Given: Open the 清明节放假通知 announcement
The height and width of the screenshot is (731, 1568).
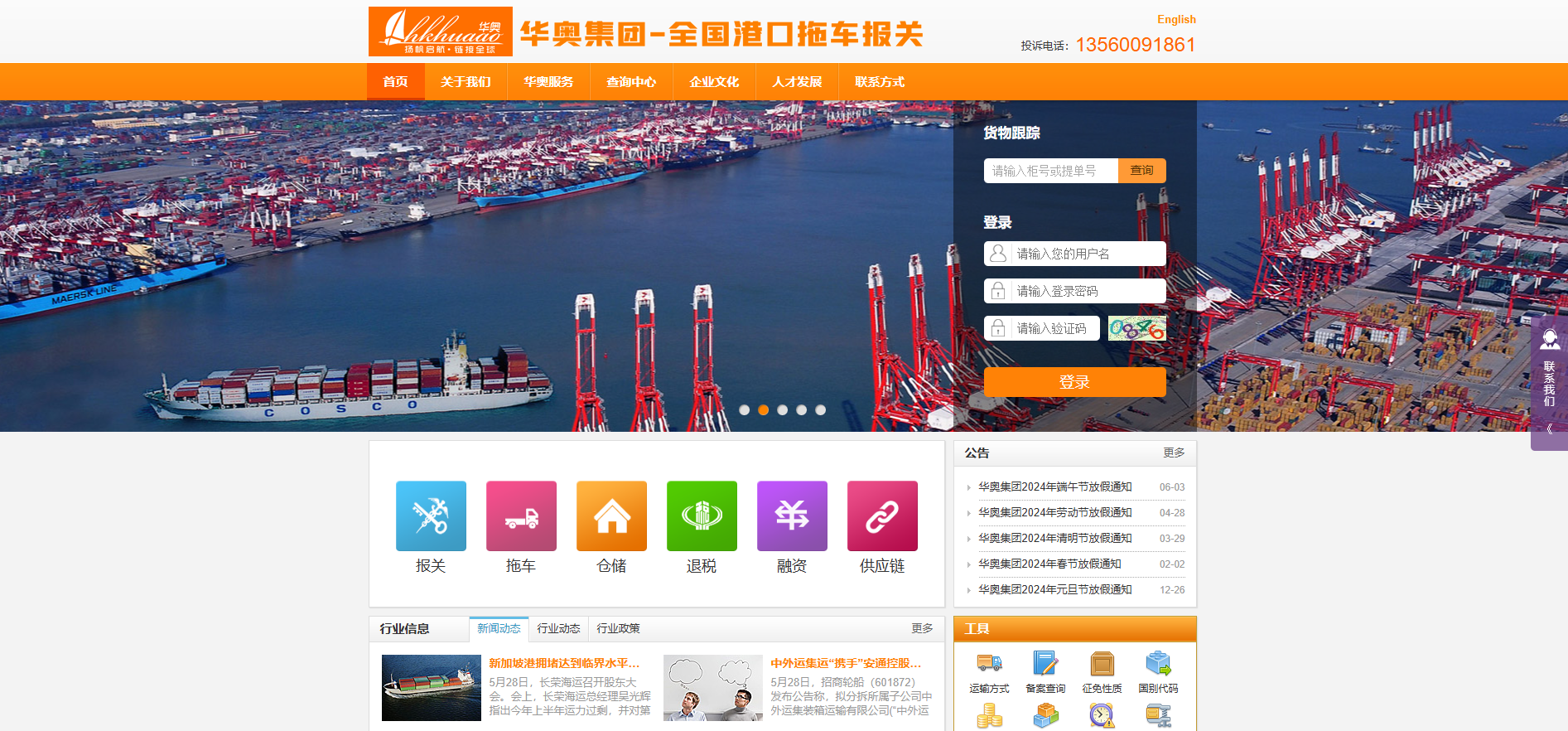Looking at the screenshot, I should click(x=1055, y=539).
